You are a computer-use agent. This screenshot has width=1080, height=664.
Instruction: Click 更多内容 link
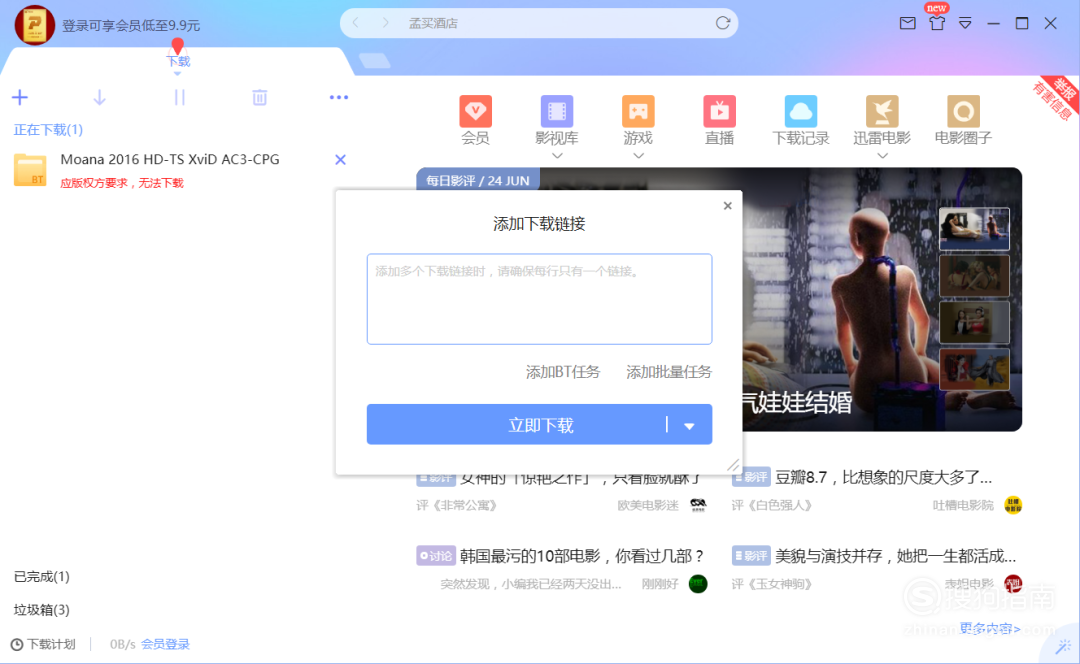point(990,628)
